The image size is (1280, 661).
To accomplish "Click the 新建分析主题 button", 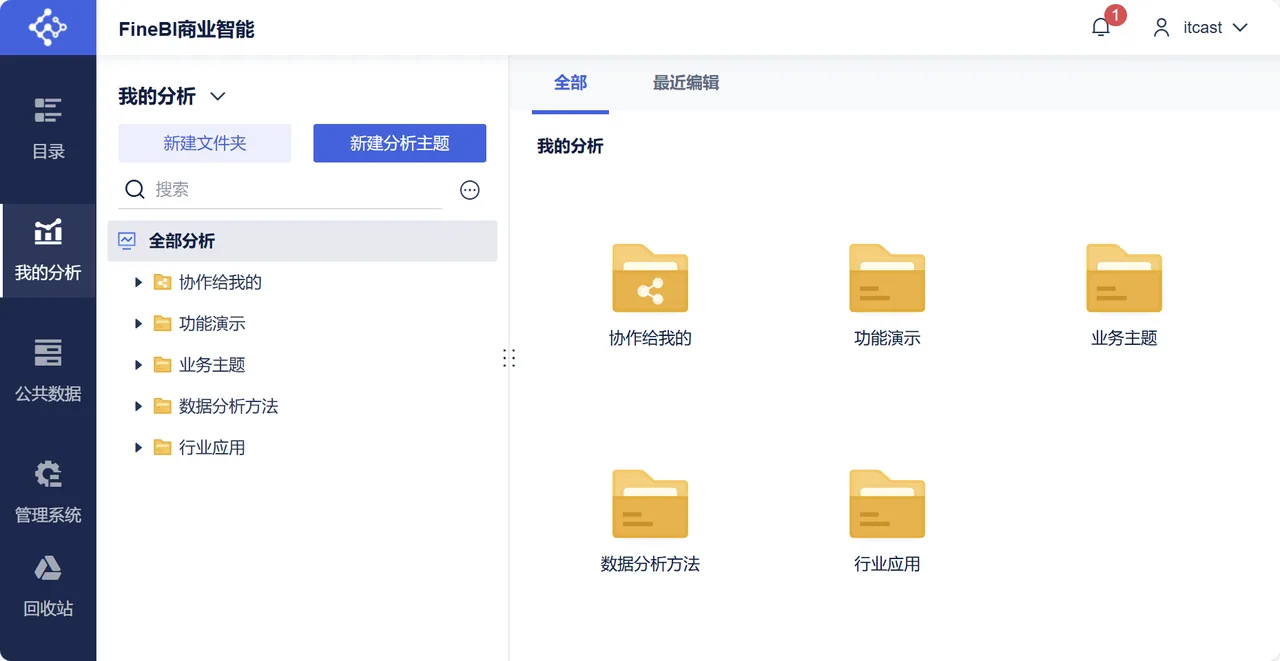I will pyautogui.click(x=400, y=143).
